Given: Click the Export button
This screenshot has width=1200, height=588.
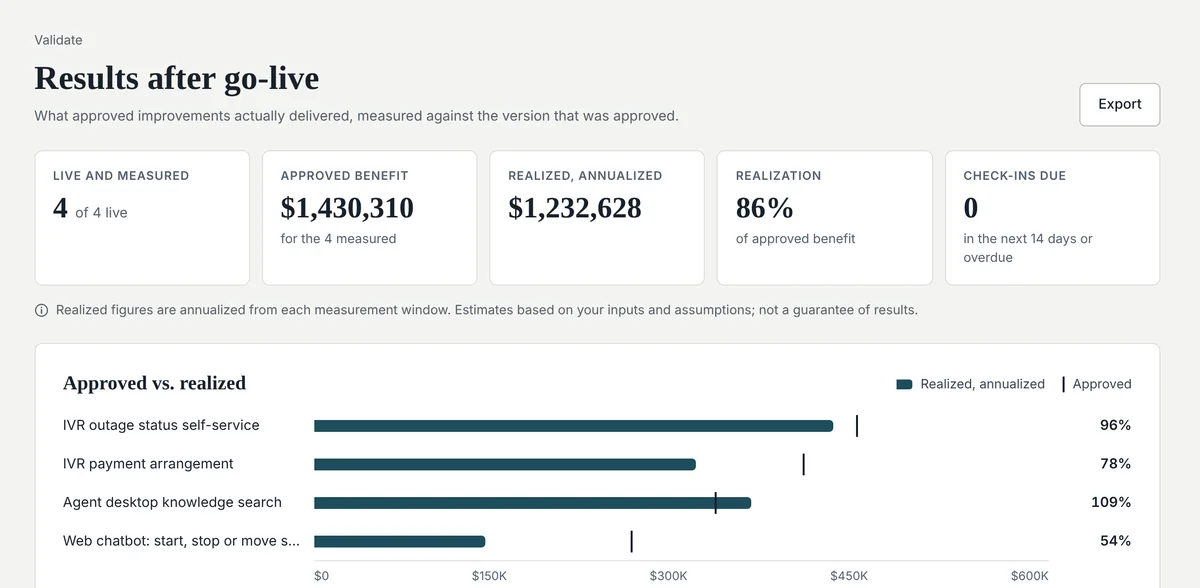Looking at the screenshot, I should tap(1119, 104).
